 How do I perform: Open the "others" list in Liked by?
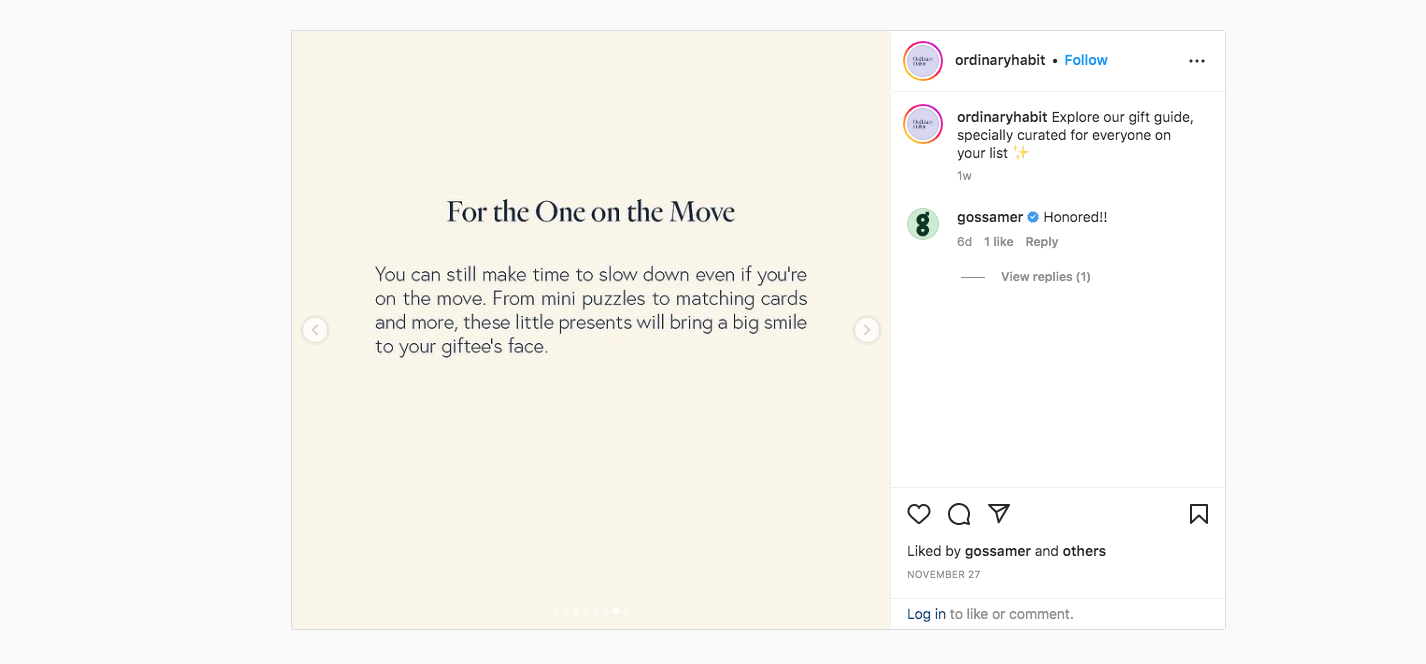[1084, 551]
